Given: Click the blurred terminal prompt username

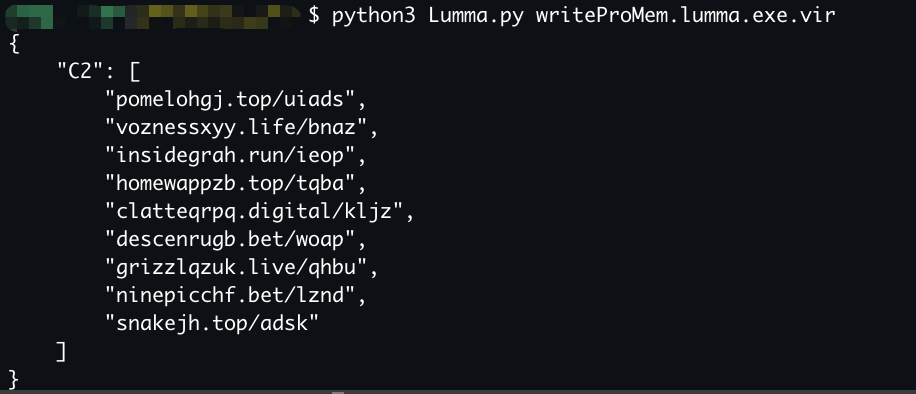Looking at the screenshot, I should click(154, 16).
